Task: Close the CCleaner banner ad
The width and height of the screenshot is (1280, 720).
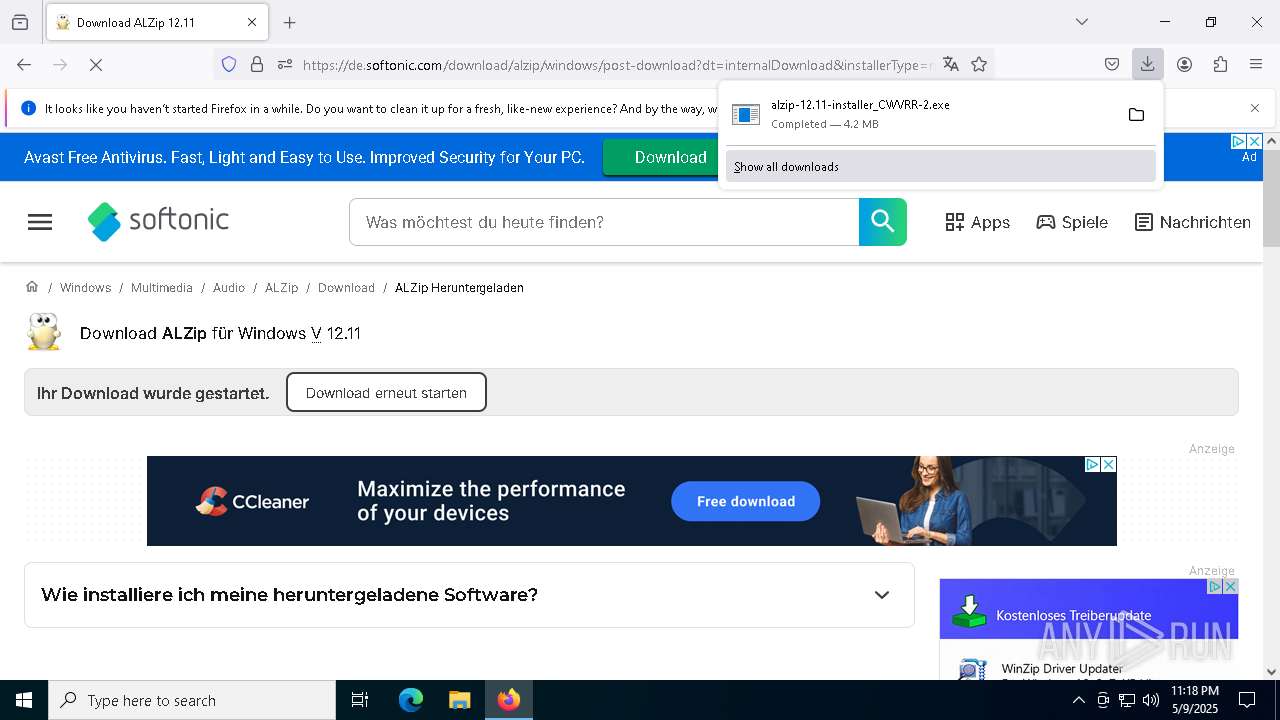Action: point(1108,464)
